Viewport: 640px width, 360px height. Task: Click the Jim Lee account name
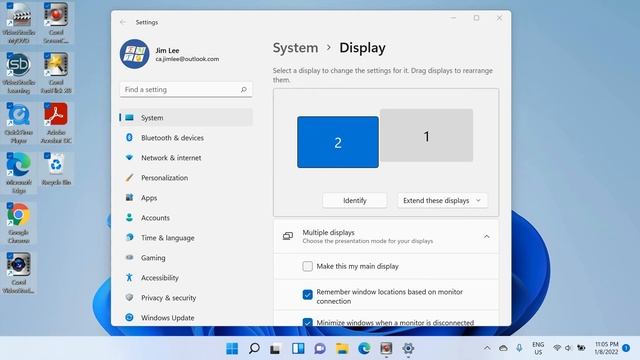167,51
